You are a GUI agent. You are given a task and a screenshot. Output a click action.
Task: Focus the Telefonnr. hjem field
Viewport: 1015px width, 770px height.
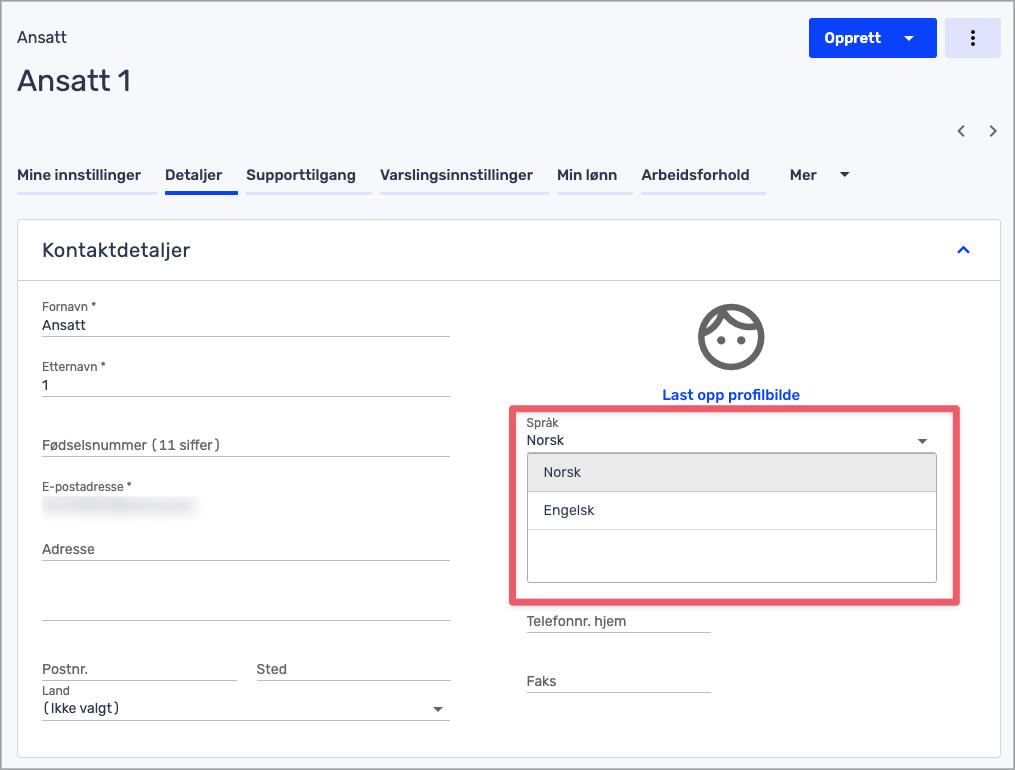pyautogui.click(x=618, y=622)
